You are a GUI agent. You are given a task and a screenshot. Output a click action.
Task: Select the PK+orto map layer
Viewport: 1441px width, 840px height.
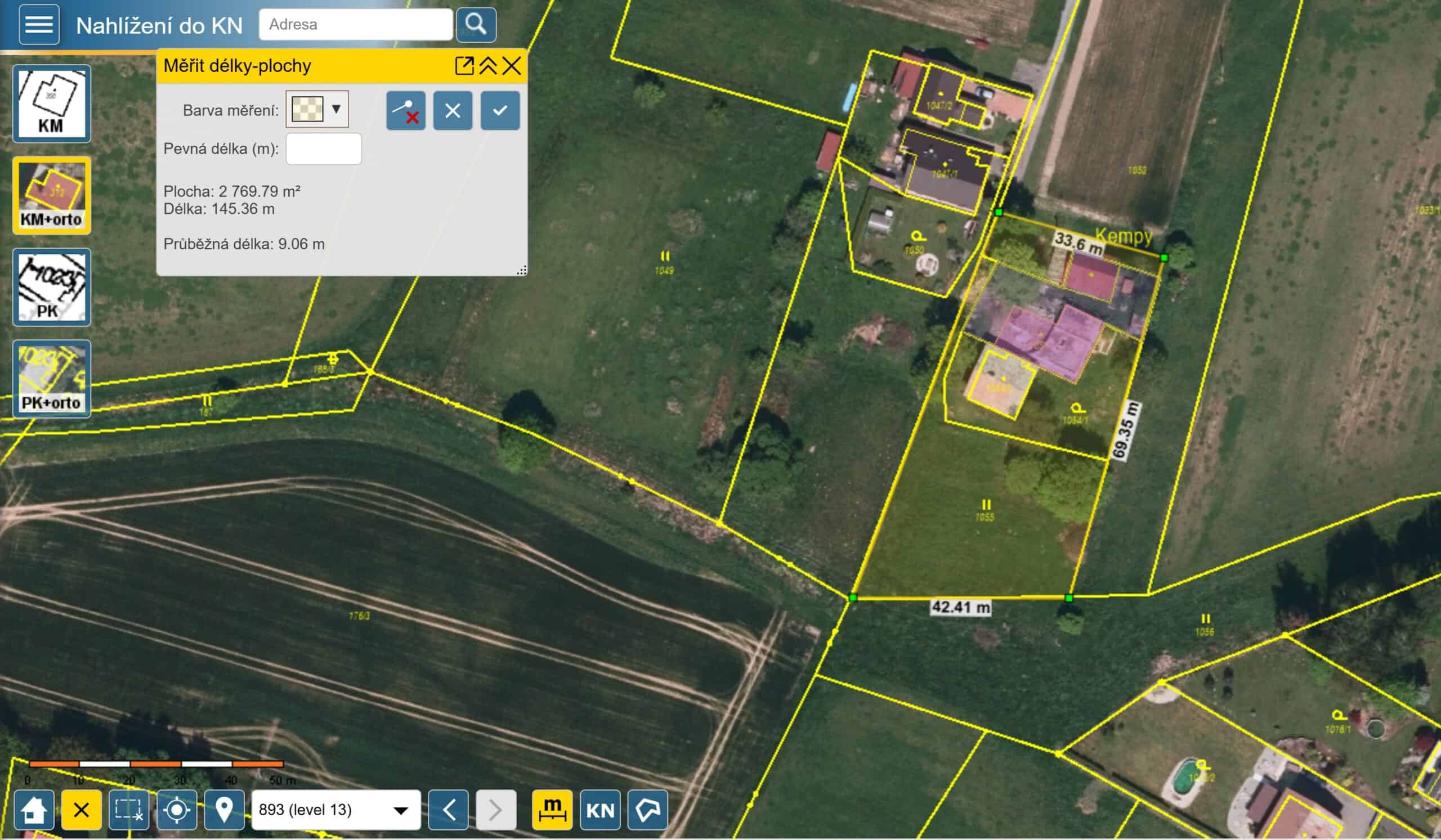pyautogui.click(x=51, y=379)
